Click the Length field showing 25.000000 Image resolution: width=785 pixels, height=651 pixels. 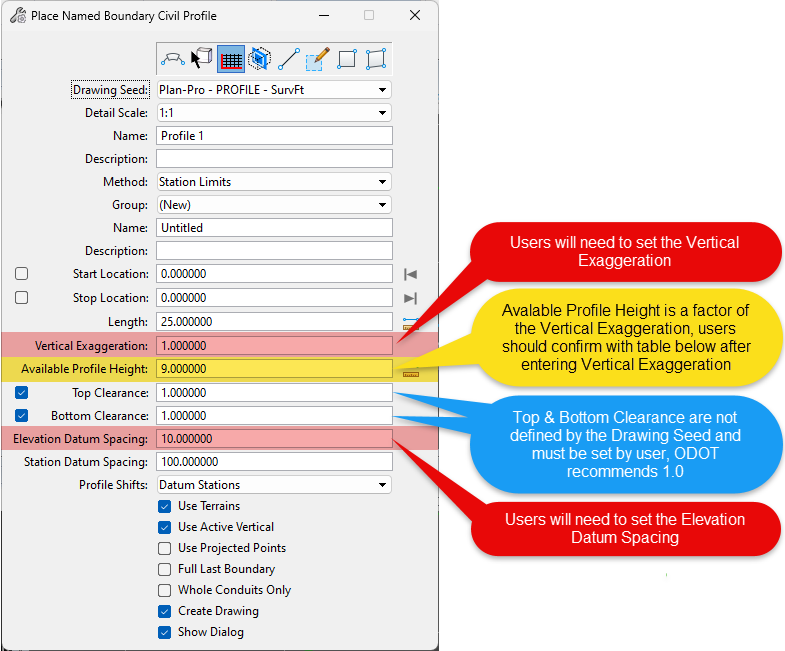pos(274,322)
